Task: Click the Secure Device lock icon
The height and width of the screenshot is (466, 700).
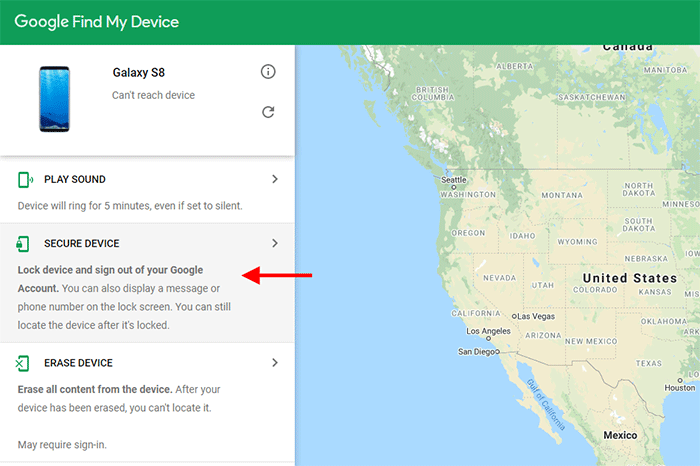Action: click(x=23, y=244)
